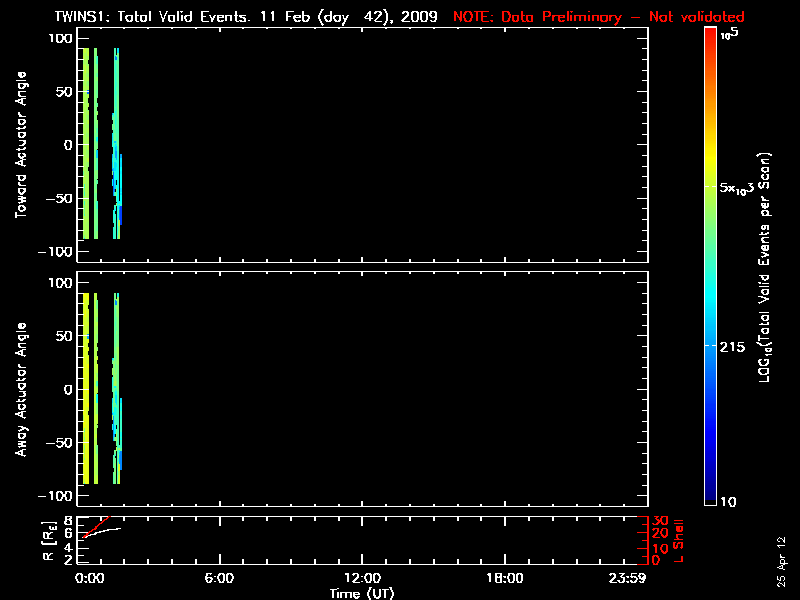
Task: Click the '25 Apr 12' date stamp
Action: (x=781, y=555)
